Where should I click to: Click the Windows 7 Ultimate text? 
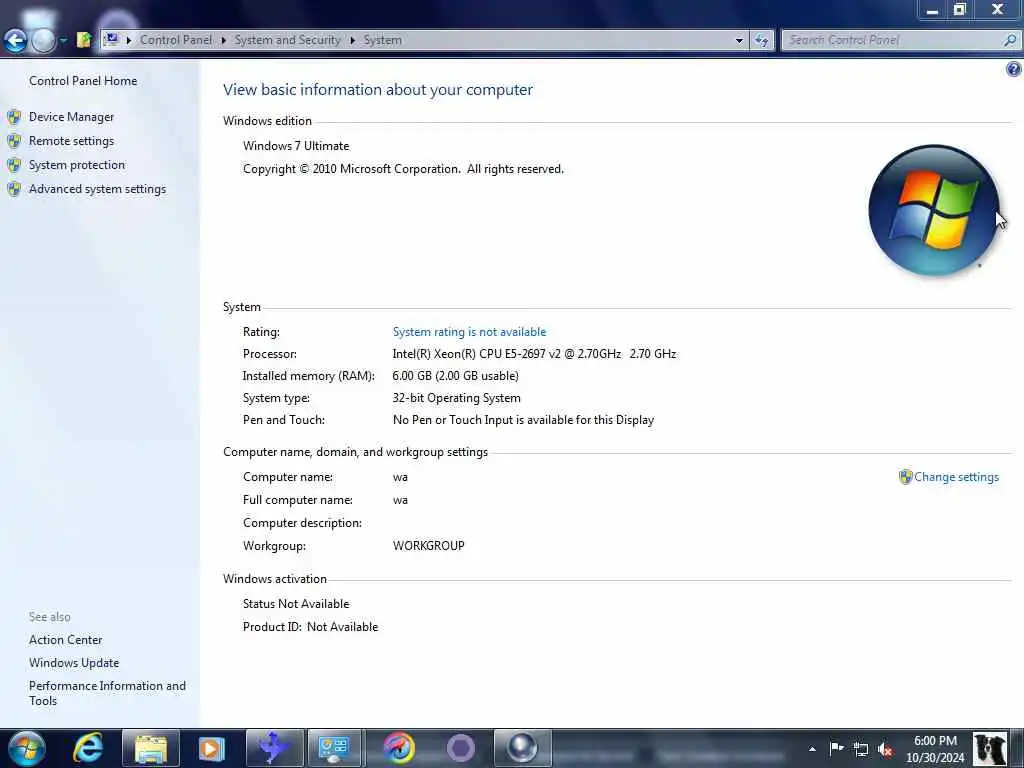click(x=296, y=146)
